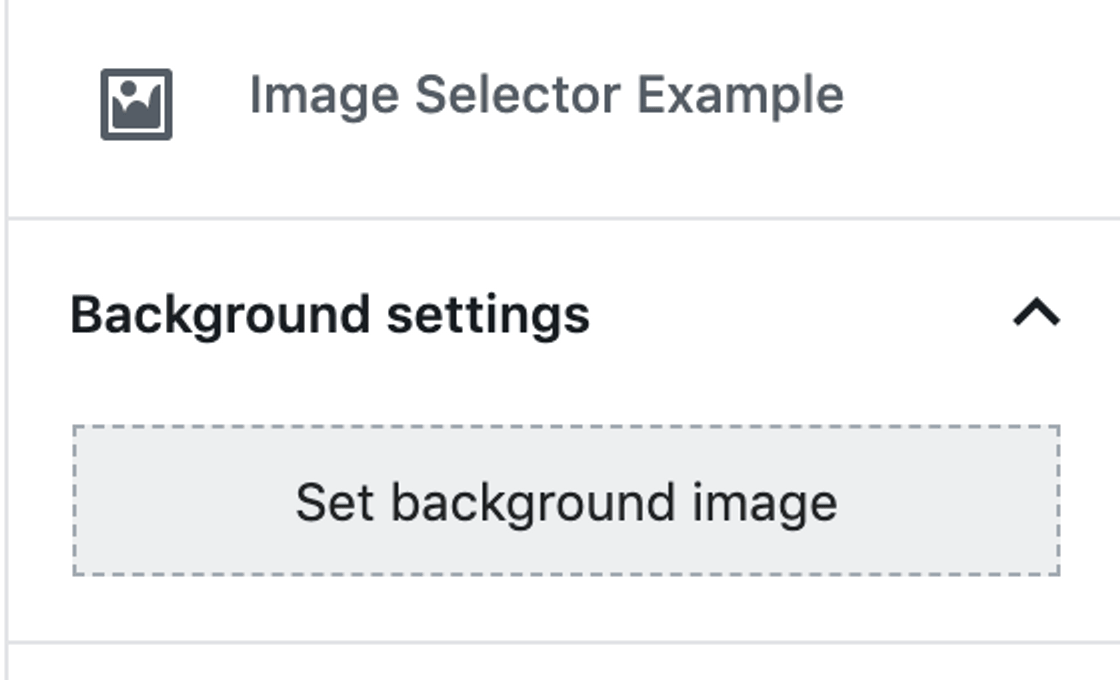Activate the background image upload area
The image size is (1120, 680).
coord(565,500)
